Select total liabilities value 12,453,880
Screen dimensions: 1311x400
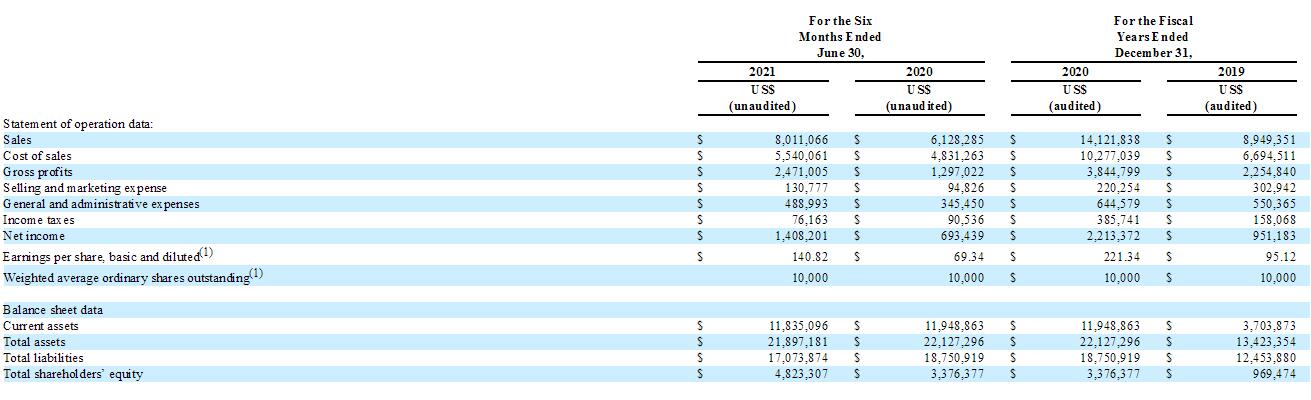(x=1266, y=358)
